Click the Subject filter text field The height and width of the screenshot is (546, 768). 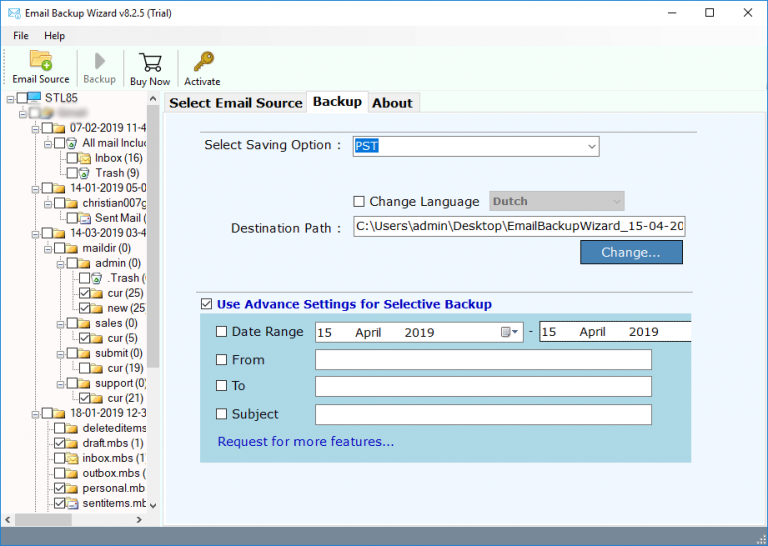pos(483,414)
